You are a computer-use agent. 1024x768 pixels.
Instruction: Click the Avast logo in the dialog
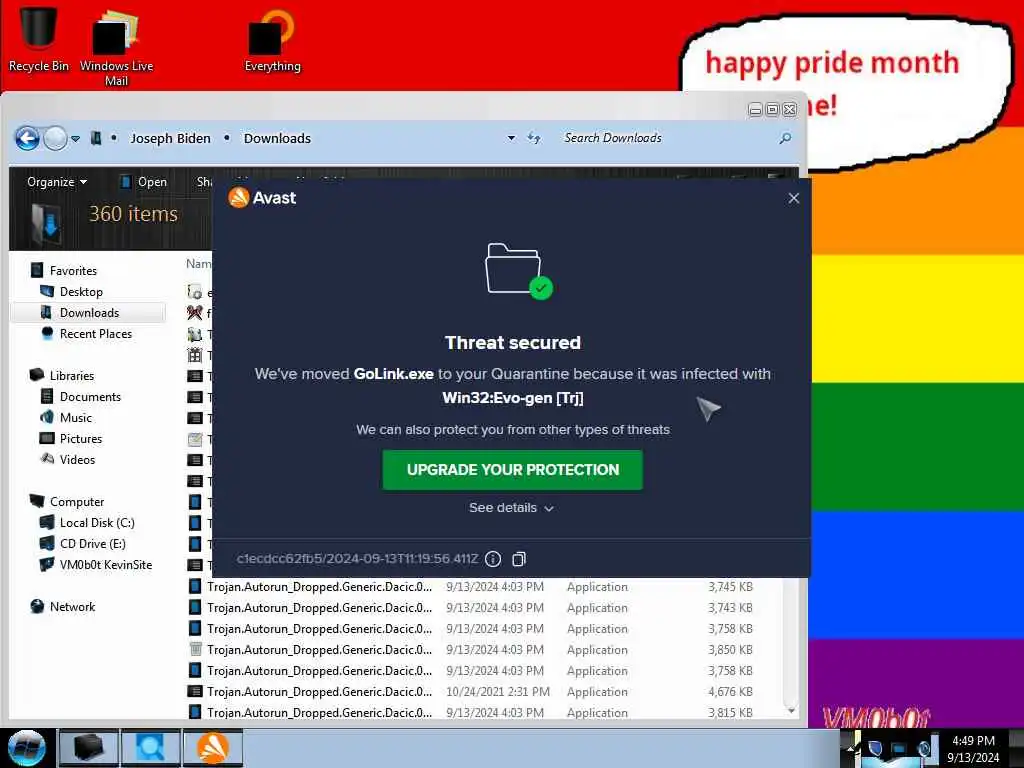tap(262, 198)
